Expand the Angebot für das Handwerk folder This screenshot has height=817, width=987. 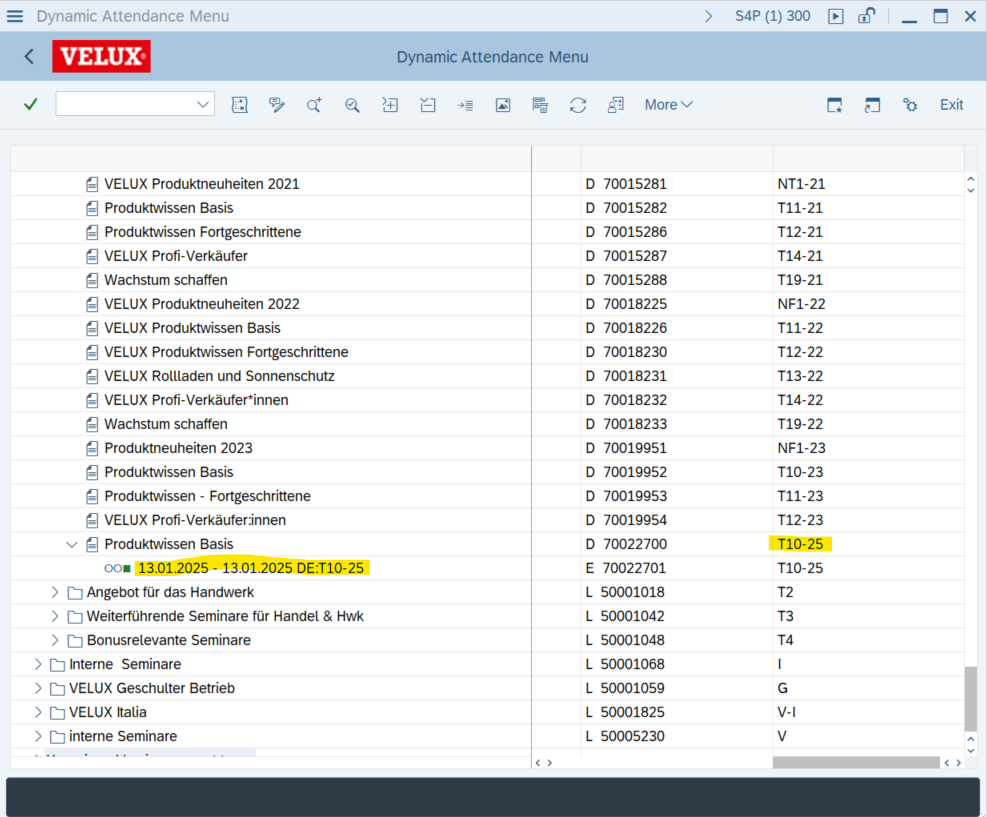(55, 592)
